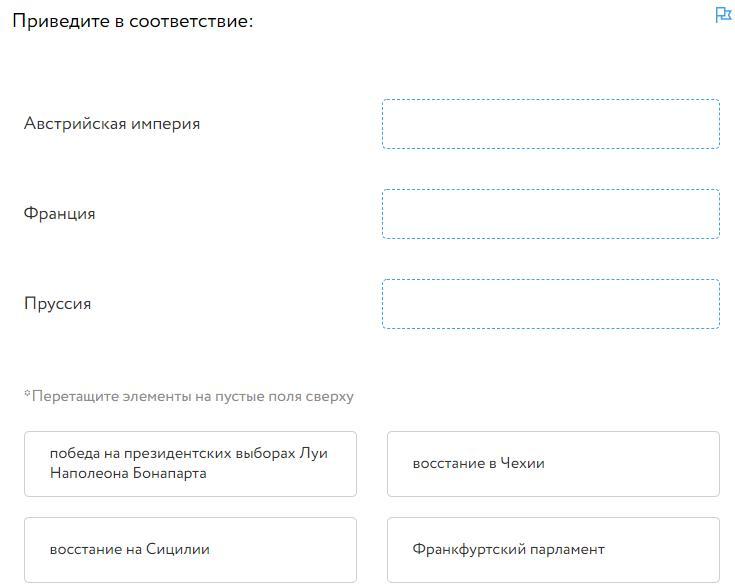
Task: Click the «Франкфуртский парламент» answer card
Action: (553, 549)
